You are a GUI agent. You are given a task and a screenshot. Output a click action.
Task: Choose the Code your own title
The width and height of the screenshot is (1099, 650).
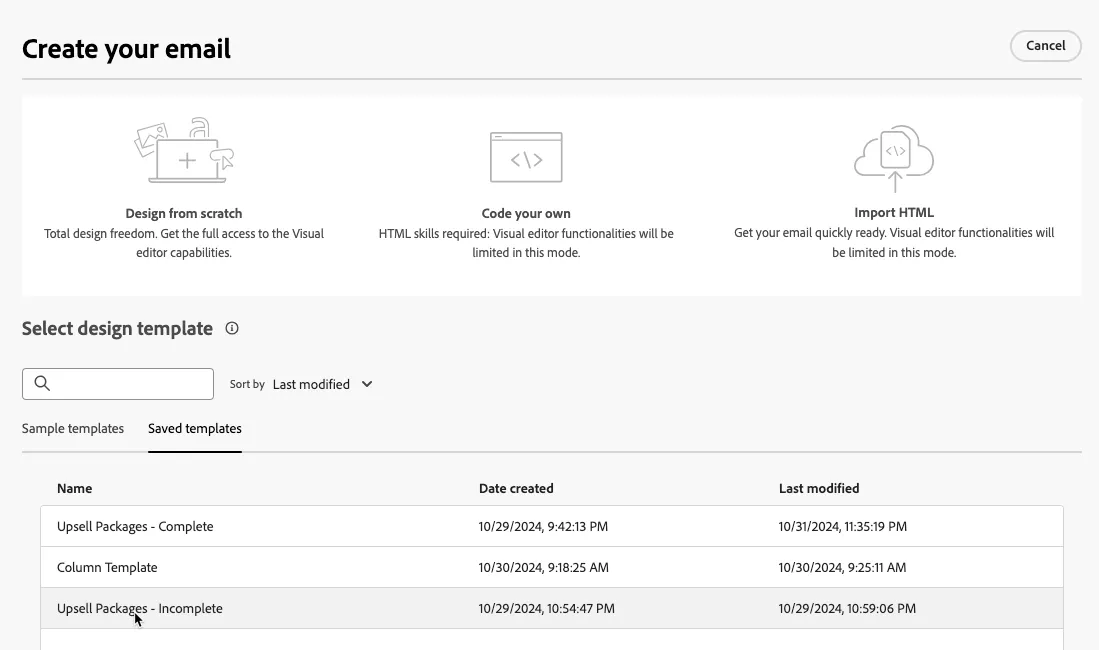pyautogui.click(x=526, y=213)
